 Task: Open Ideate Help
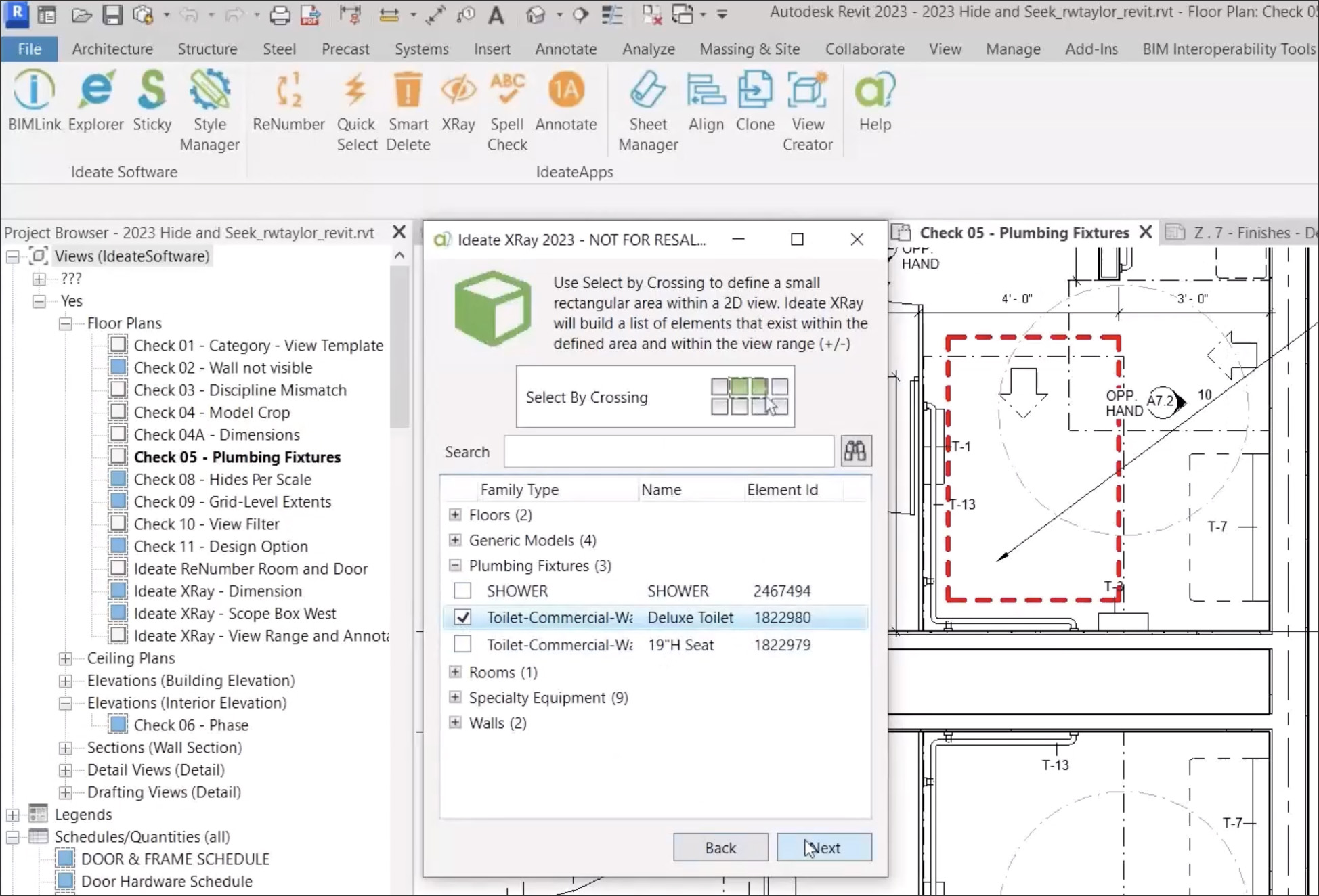(x=875, y=101)
